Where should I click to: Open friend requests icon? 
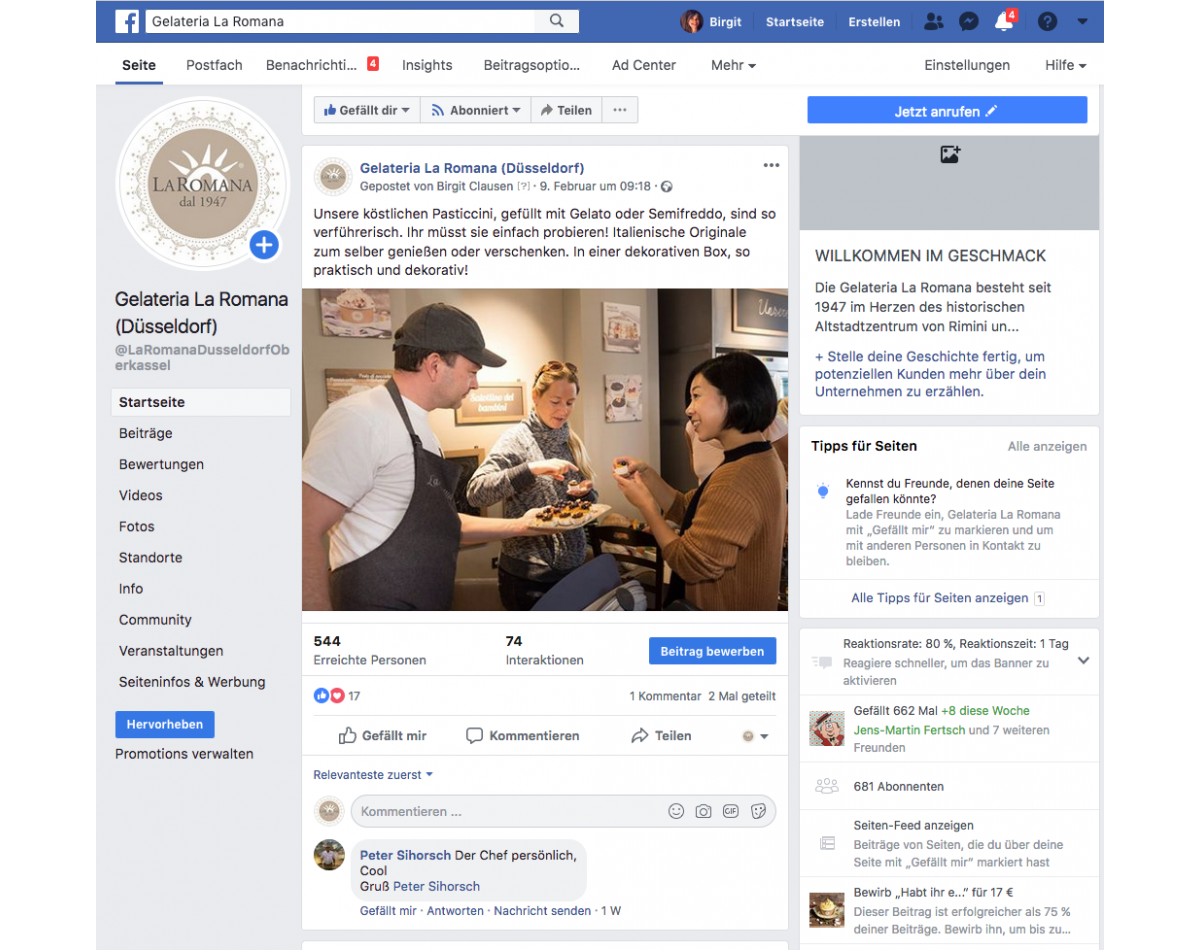pyautogui.click(x=933, y=21)
